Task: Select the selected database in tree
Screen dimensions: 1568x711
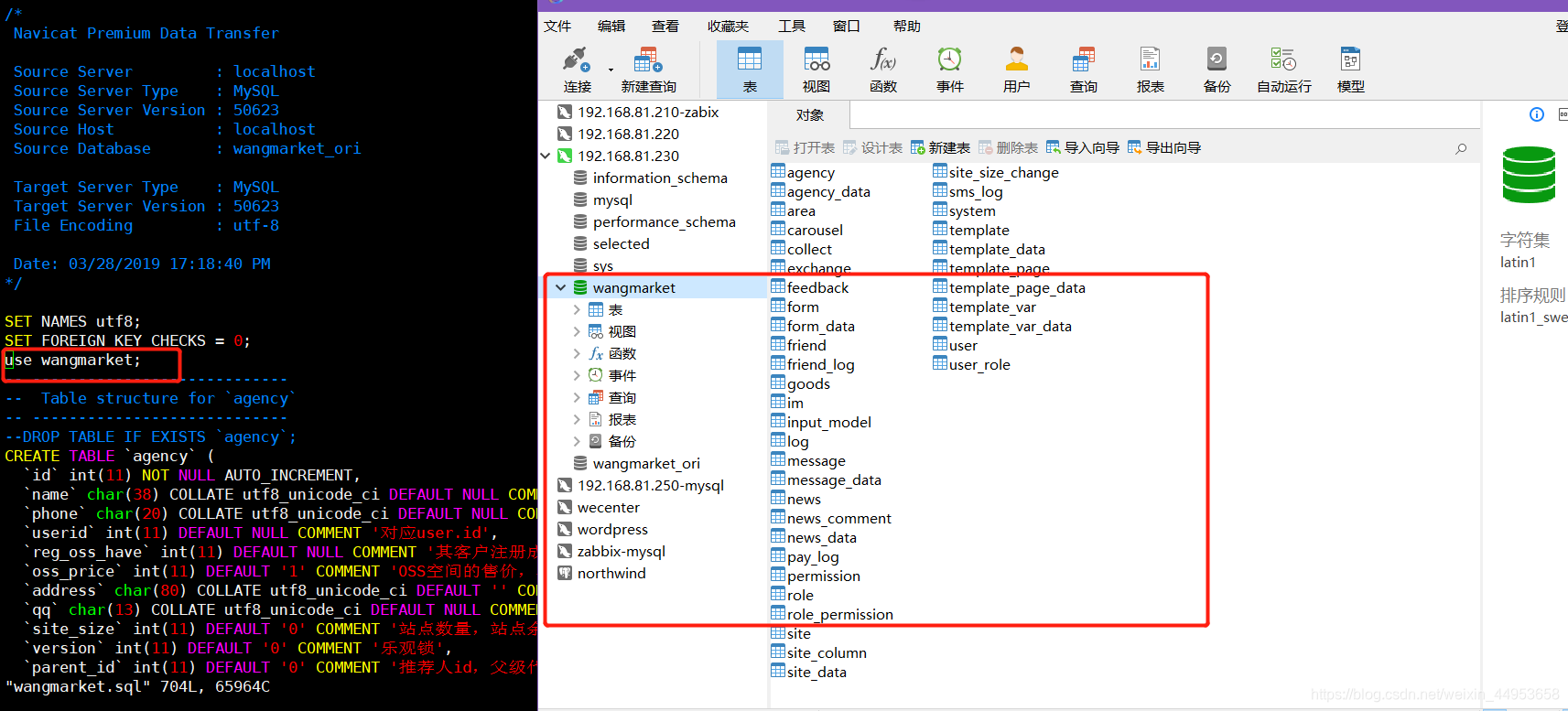Action: click(x=621, y=243)
